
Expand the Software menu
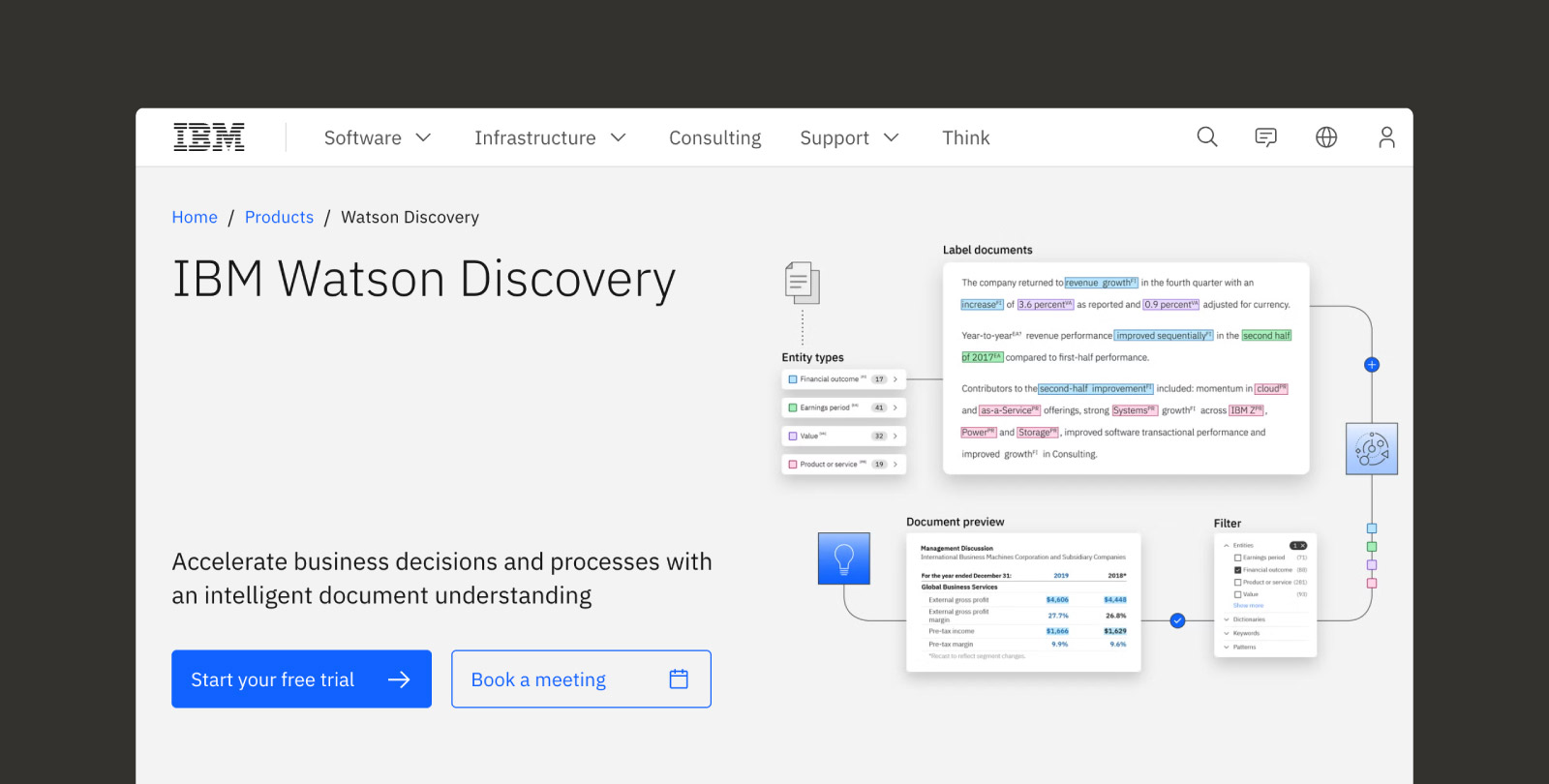[378, 137]
